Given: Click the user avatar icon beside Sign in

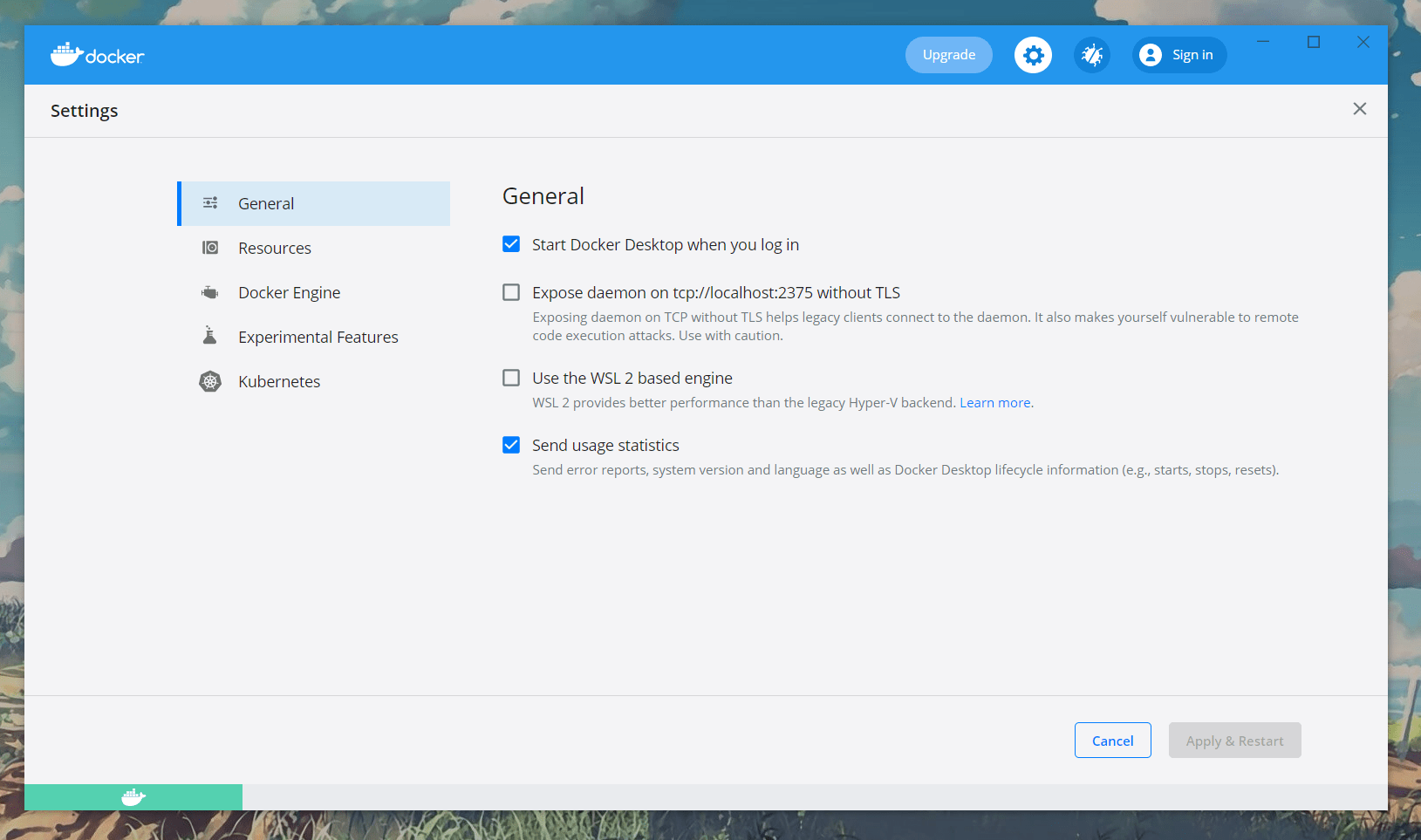Looking at the screenshot, I should 1151,55.
